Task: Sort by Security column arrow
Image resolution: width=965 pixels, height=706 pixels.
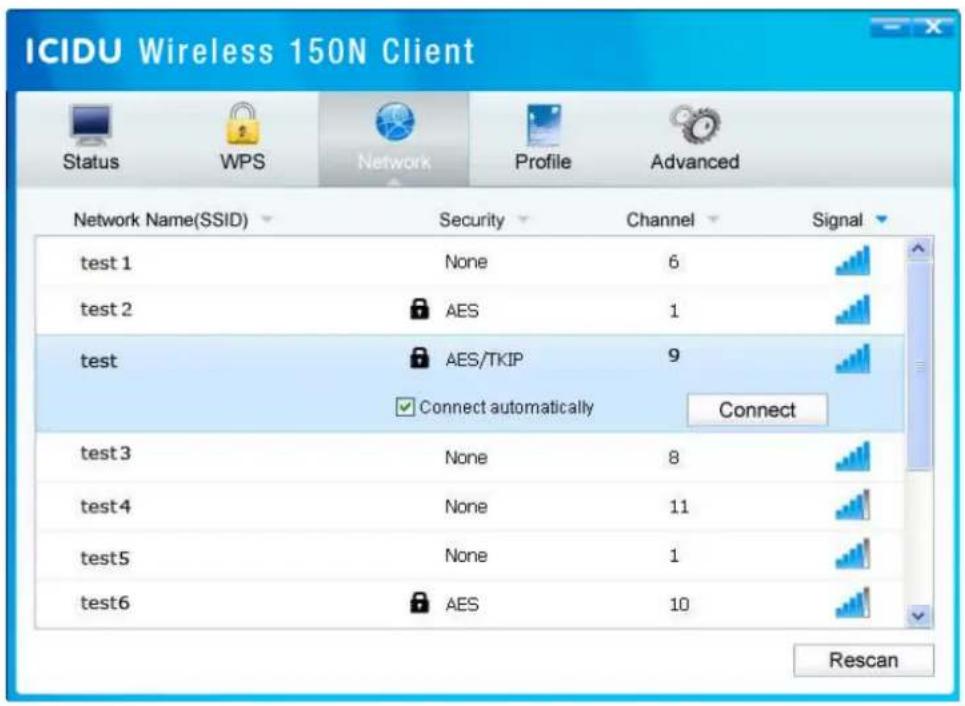Action: tap(523, 219)
